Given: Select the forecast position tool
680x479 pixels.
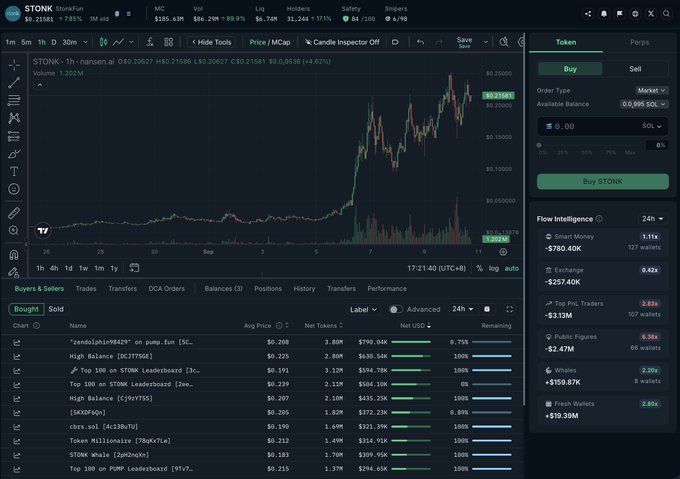Looking at the screenshot, I should (14, 136).
